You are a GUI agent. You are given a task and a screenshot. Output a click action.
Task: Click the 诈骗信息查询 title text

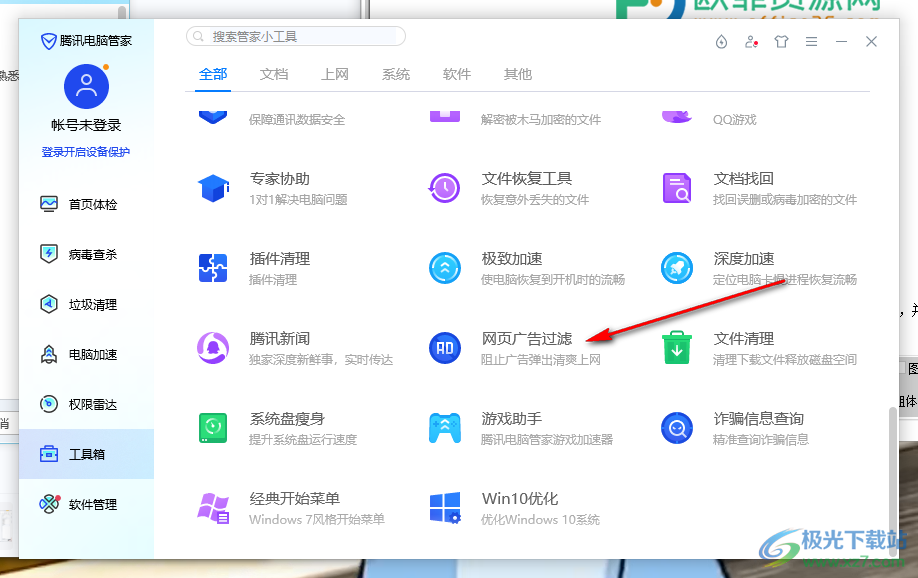coord(759,419)
